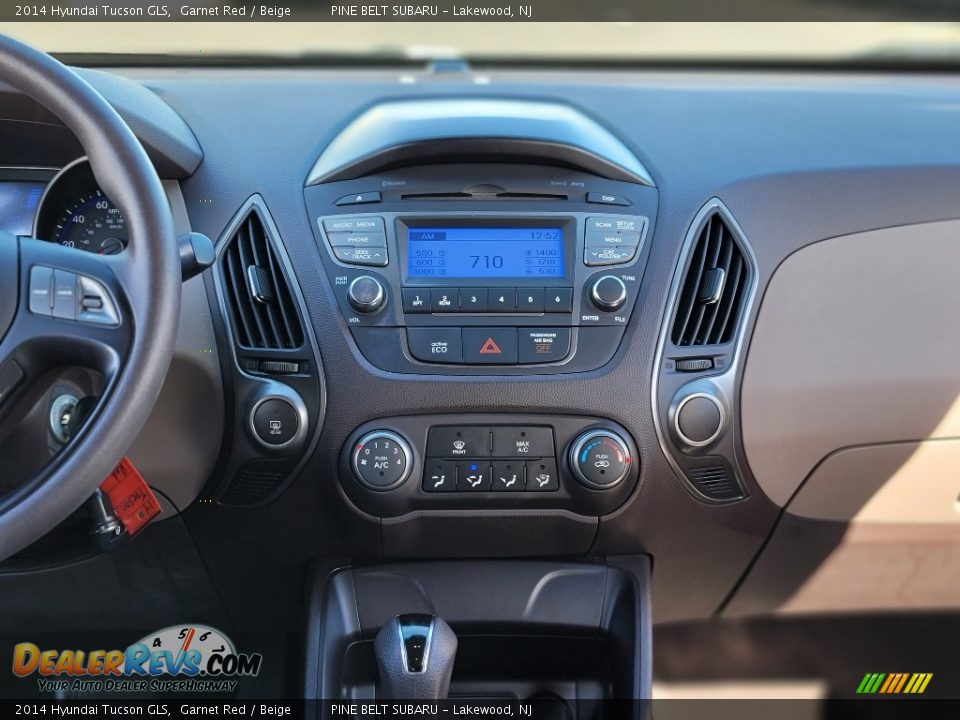Viewport: 960px width, 720px height.
Task: Choose radio preset 4
Action: coord(501,300)
